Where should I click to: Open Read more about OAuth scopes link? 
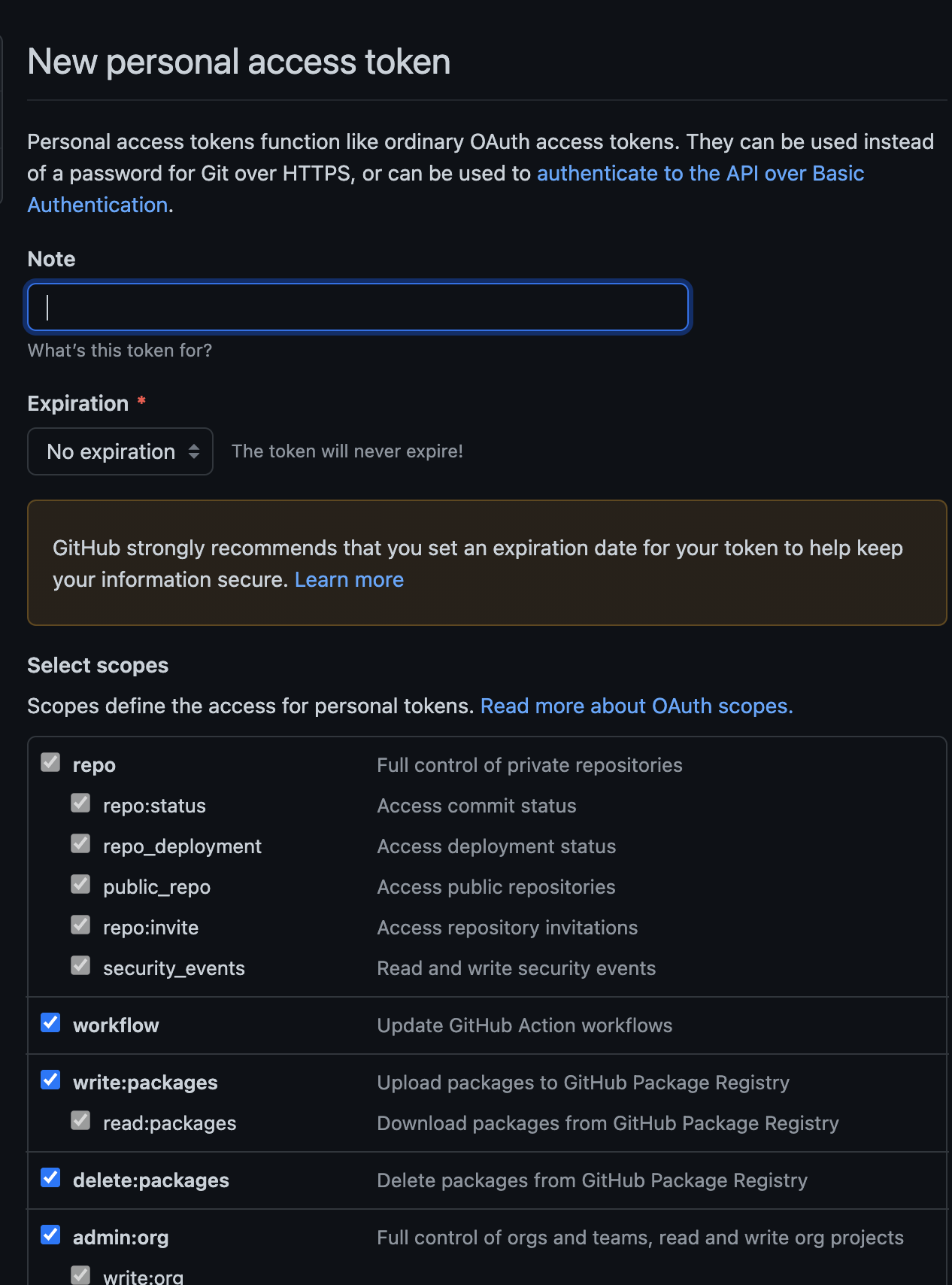click(636, 706)
